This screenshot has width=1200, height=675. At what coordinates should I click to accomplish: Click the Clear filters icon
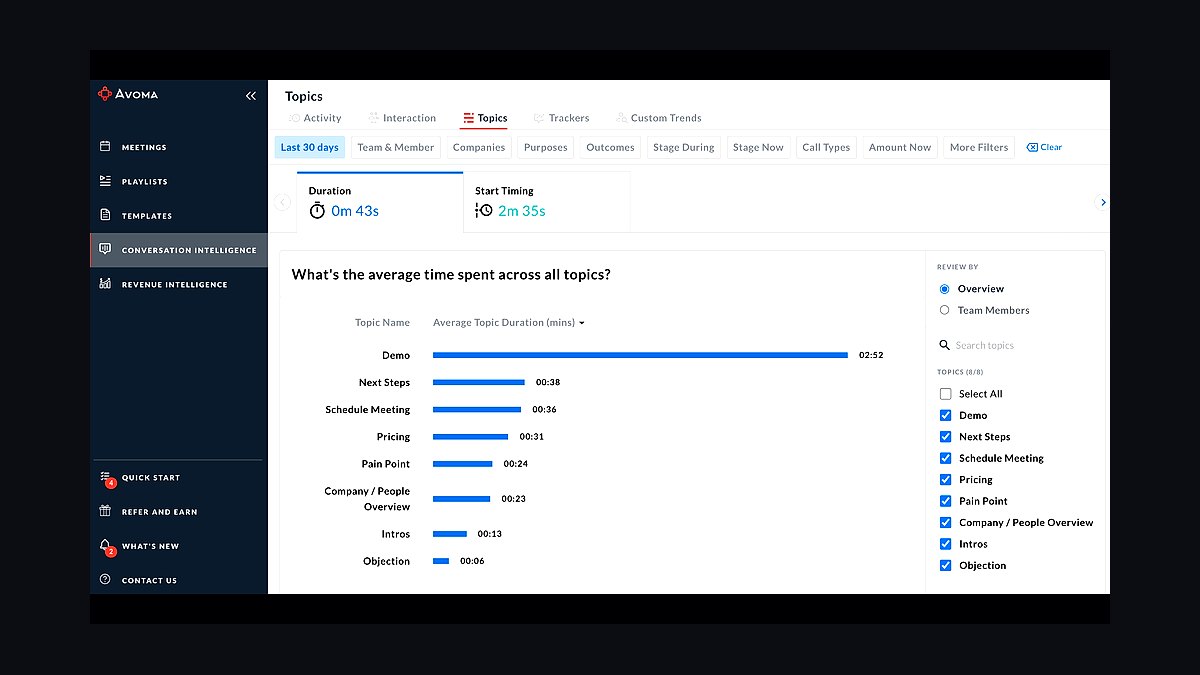coord(1032,147)
